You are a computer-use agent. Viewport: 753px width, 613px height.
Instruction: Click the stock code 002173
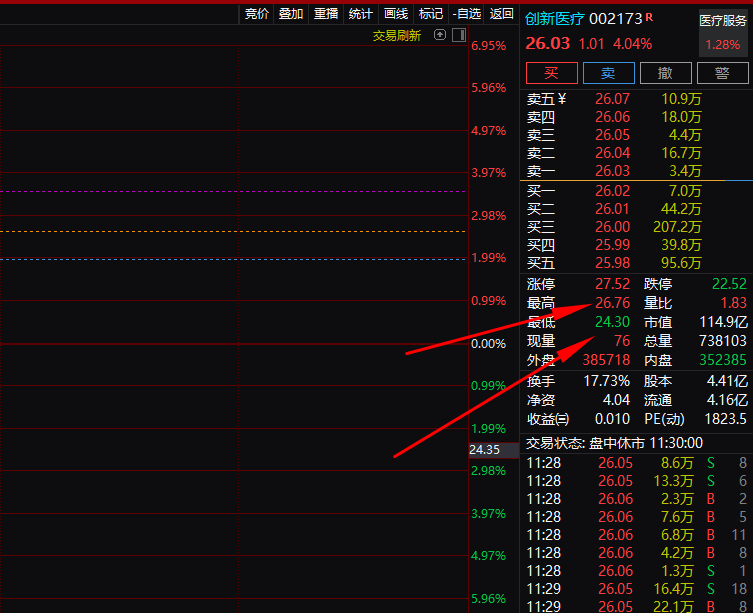[615, 19]
